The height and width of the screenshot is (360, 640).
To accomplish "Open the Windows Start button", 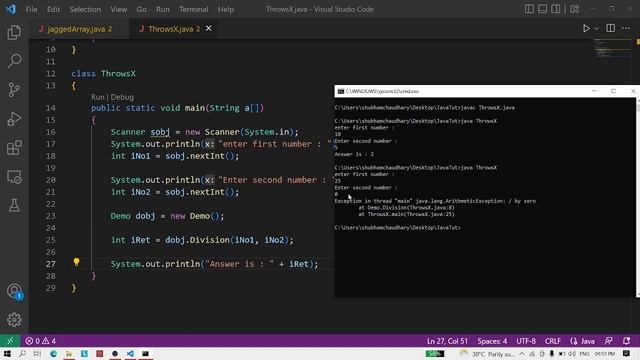I will (7, 353).
